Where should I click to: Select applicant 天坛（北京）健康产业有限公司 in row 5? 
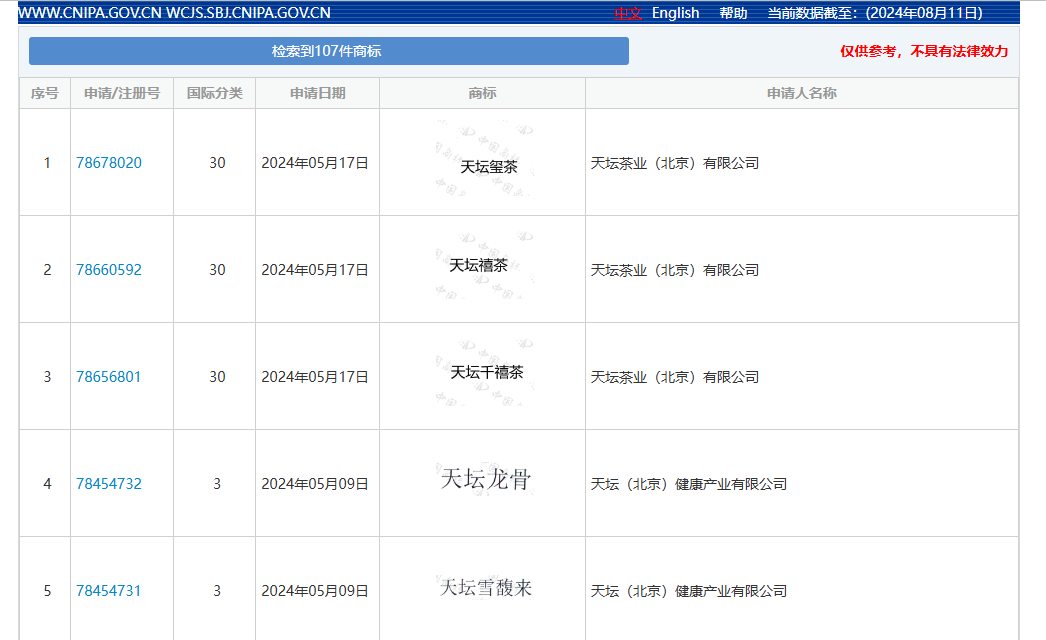[689, 591]
